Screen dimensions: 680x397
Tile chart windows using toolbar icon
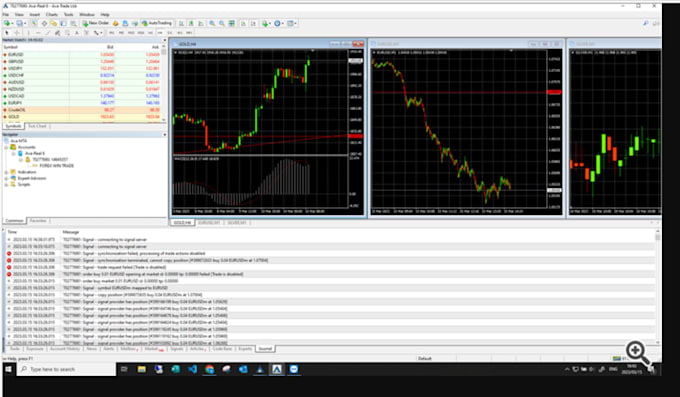231,23
